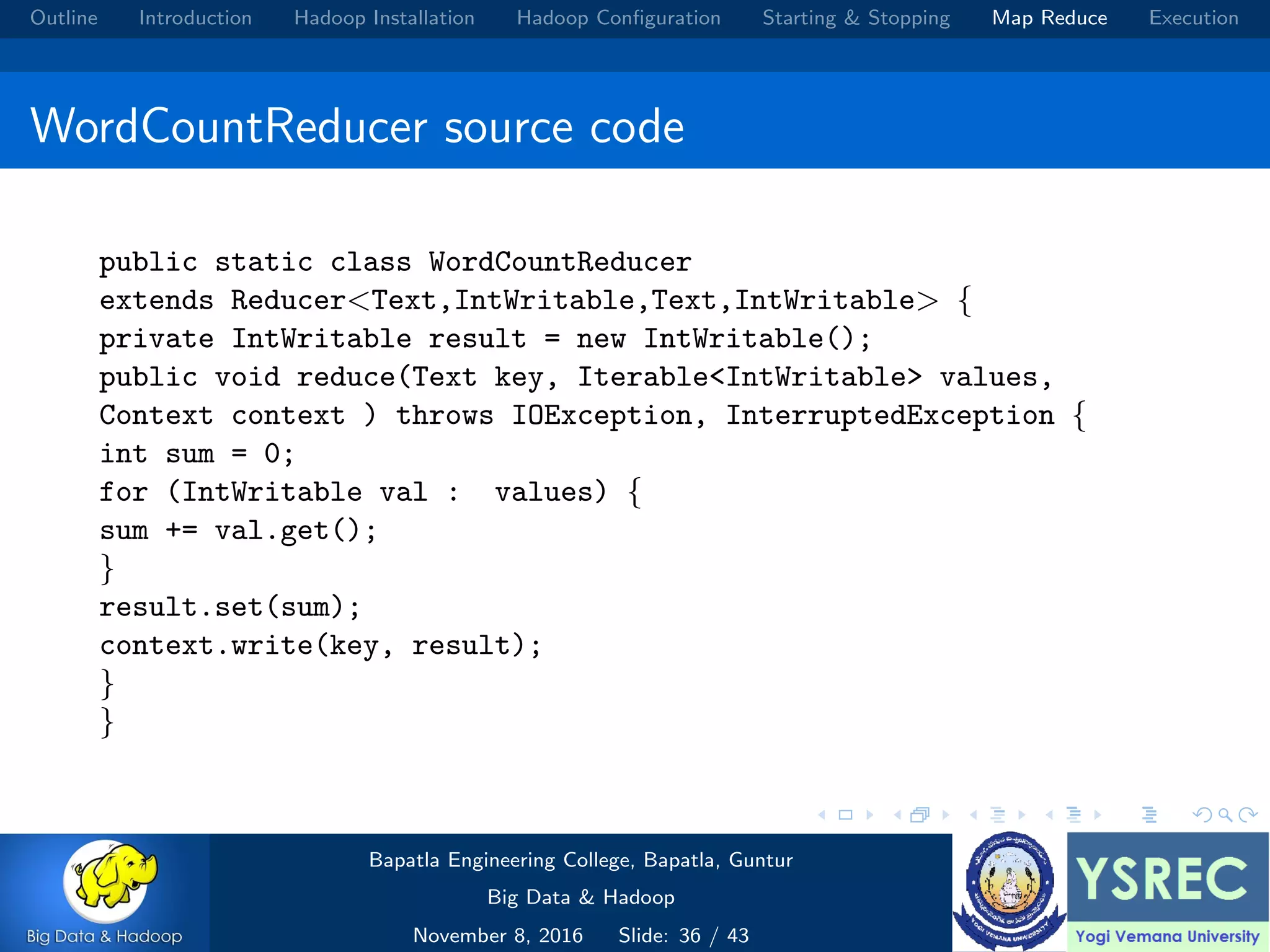1270x952 pixels.
Task: Click next section arrow in navigation bar
Action: [1098, 815]
